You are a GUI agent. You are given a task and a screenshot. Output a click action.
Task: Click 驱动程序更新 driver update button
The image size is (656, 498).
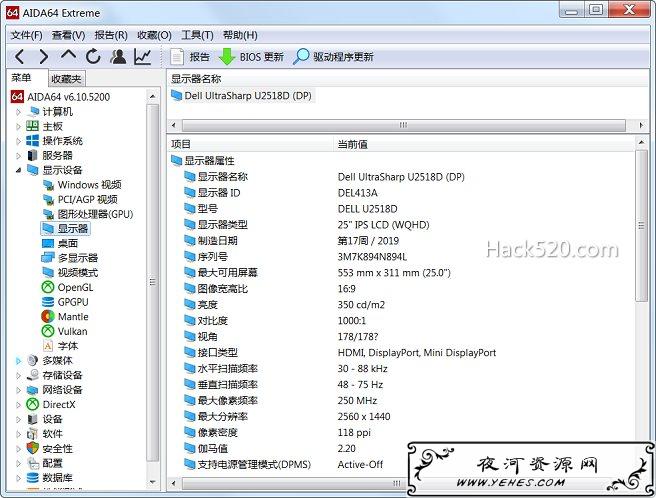(x=333, y=56)
